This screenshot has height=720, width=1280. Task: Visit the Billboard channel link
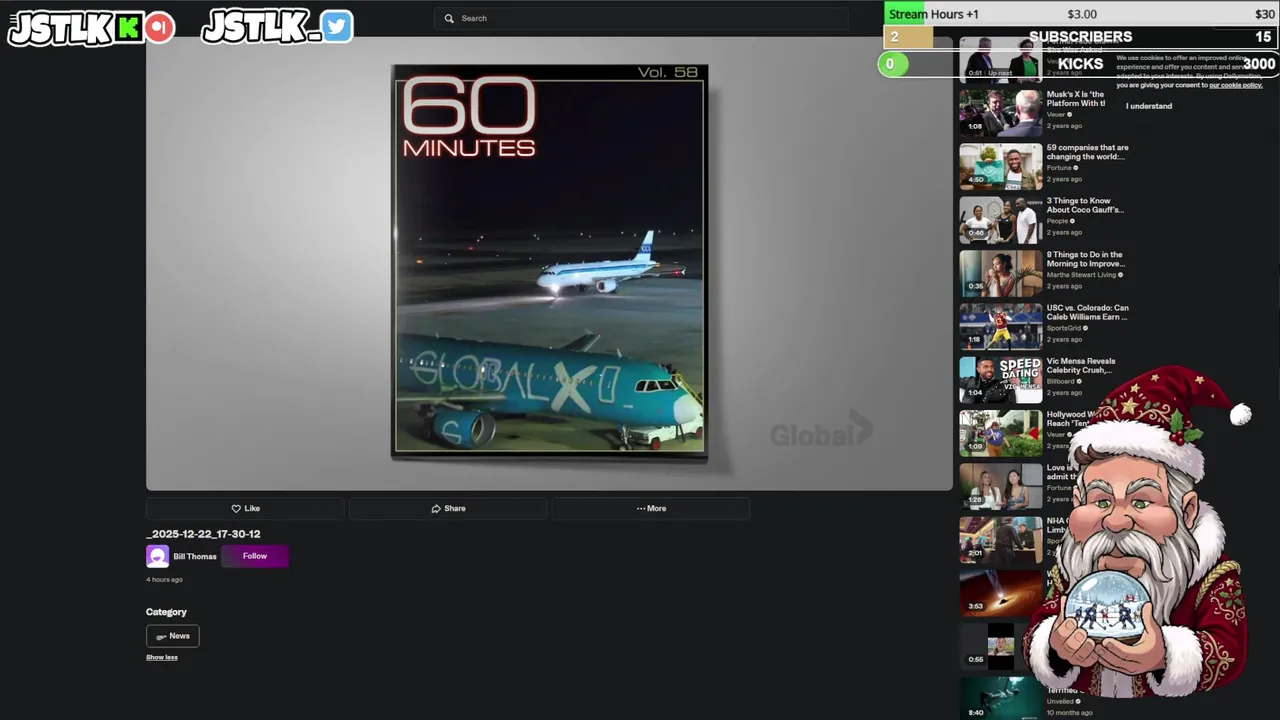[1061, 381]
